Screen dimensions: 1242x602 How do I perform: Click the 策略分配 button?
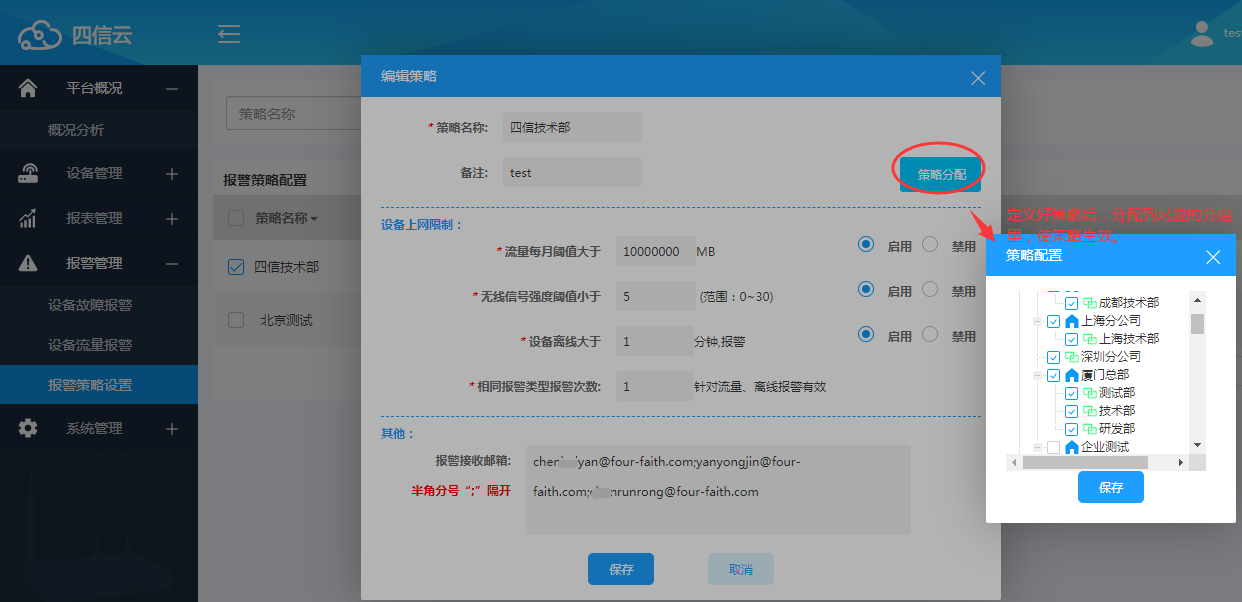[x=940, y=174]
